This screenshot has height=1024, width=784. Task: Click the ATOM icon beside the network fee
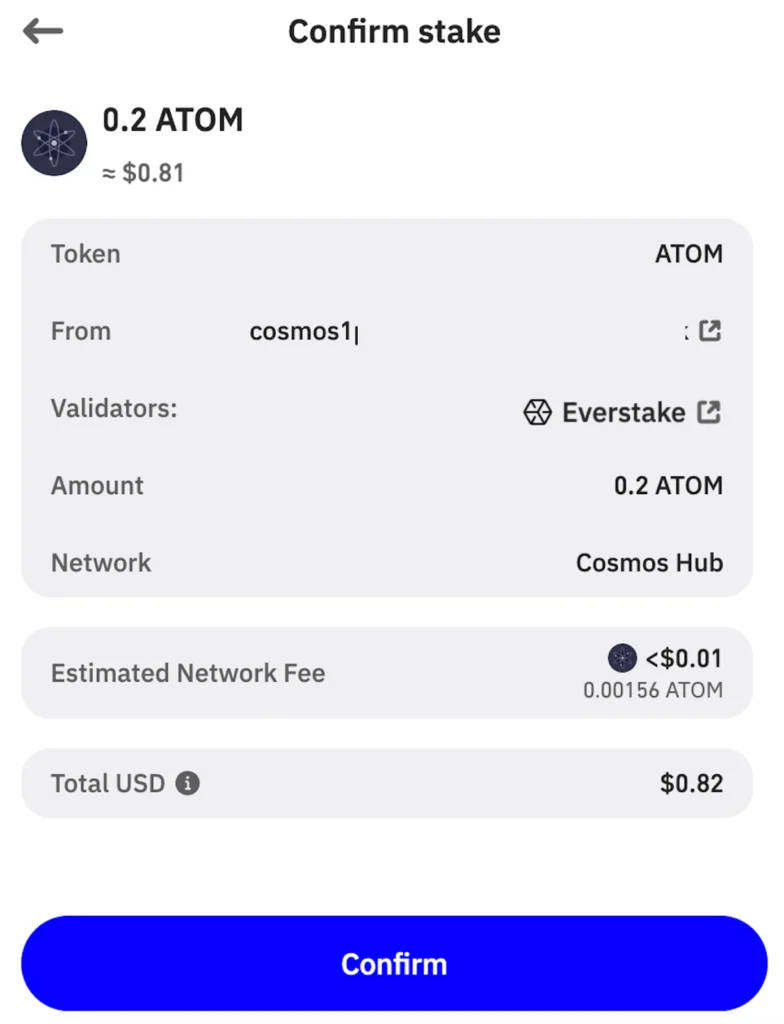click(622, 658)
